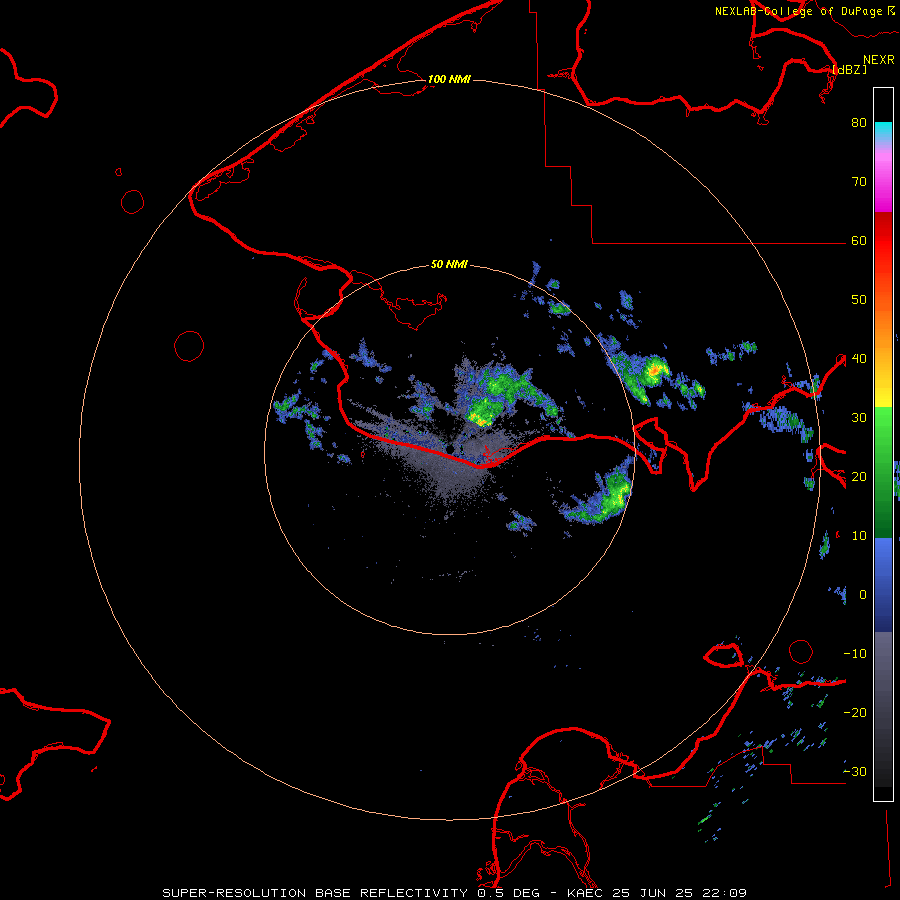
Task: Pick the red segment near 60 dBZ
Action: (883, 242)
